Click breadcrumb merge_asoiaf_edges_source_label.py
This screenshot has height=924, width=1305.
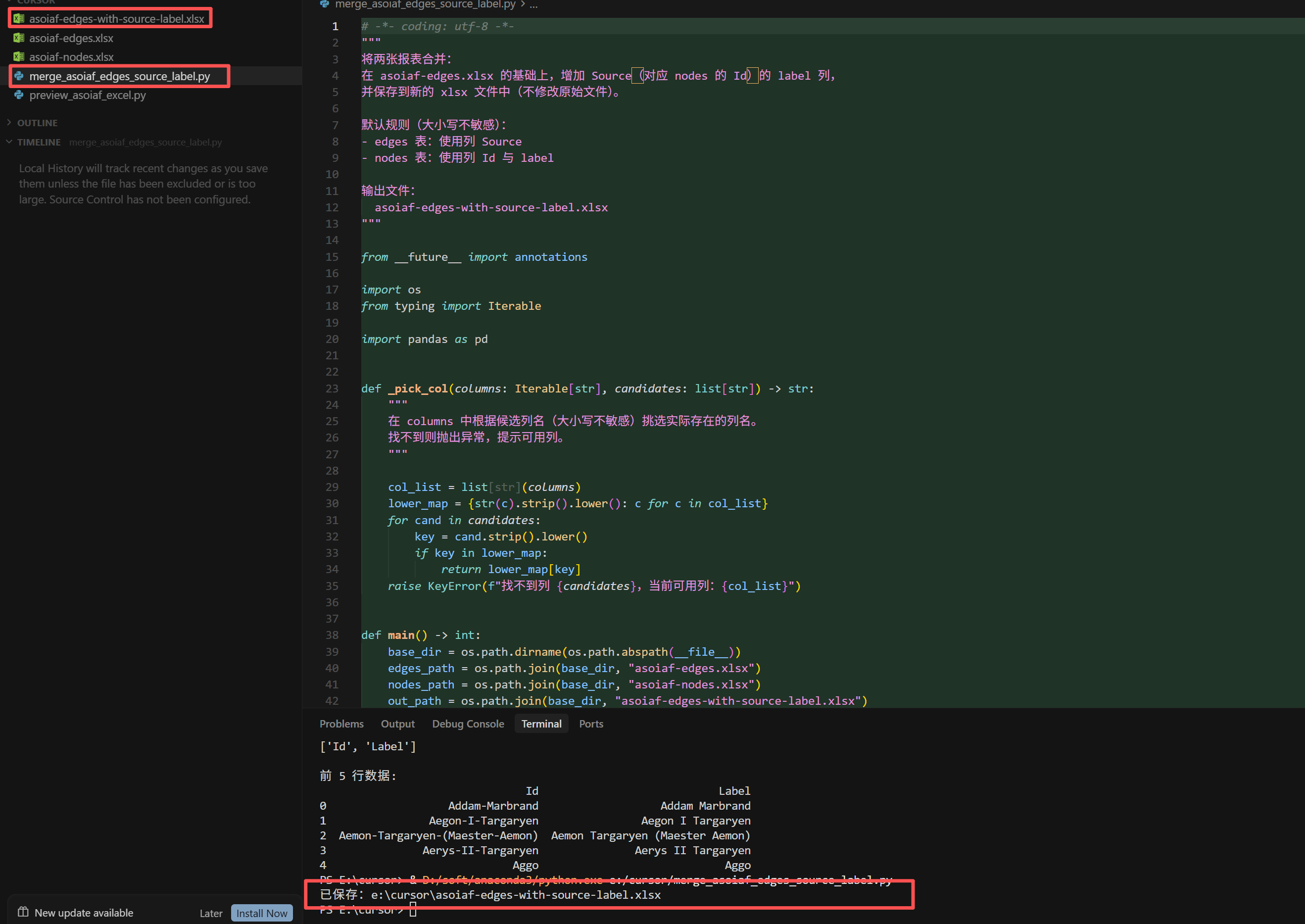click(425, 4)
